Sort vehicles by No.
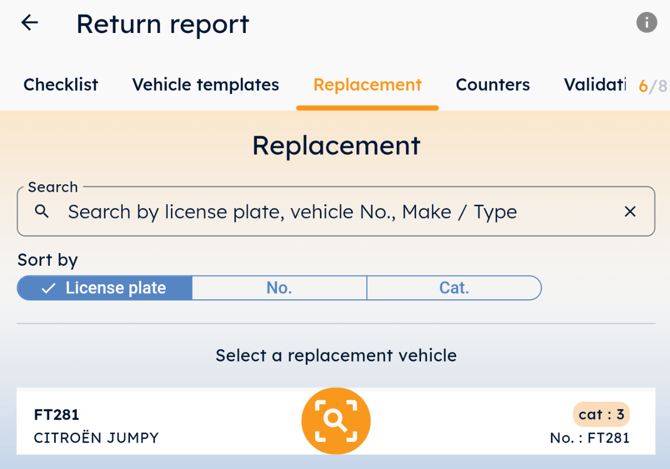Screen dimensions: 670x469 click(x=279, y=288)
